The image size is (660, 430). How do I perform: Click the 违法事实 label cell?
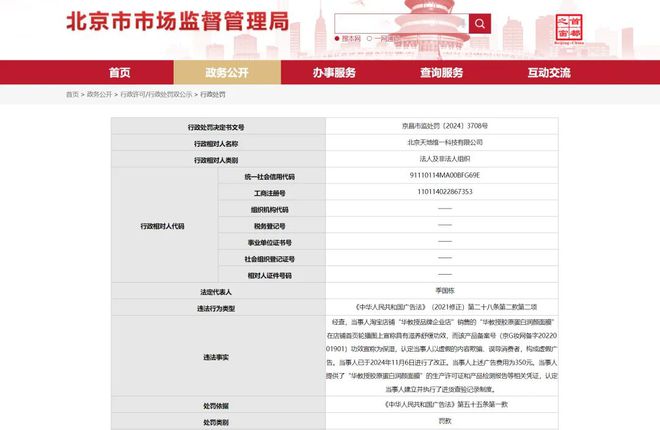[x=218, y=357]
